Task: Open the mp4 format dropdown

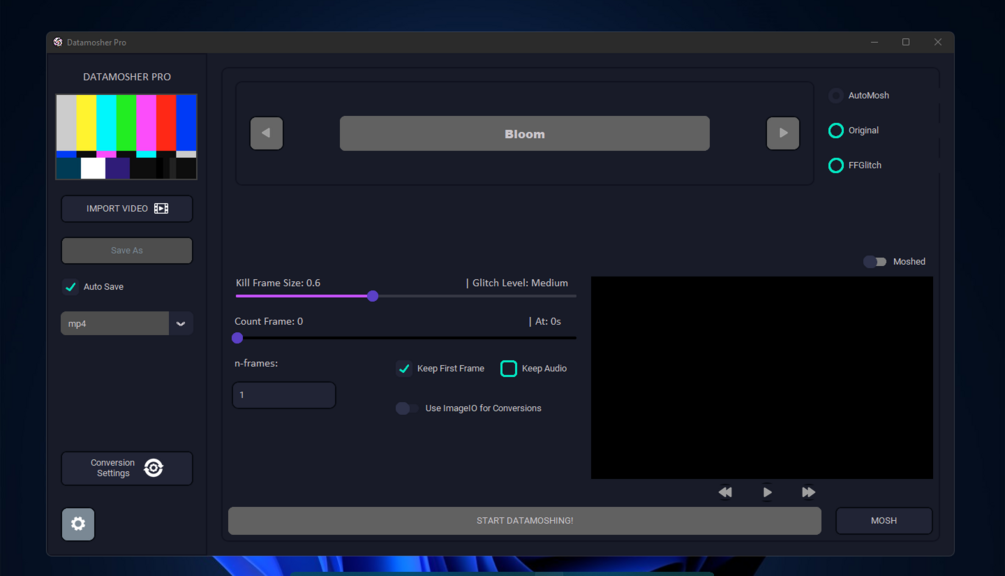Action: click(x=127, y=324)
